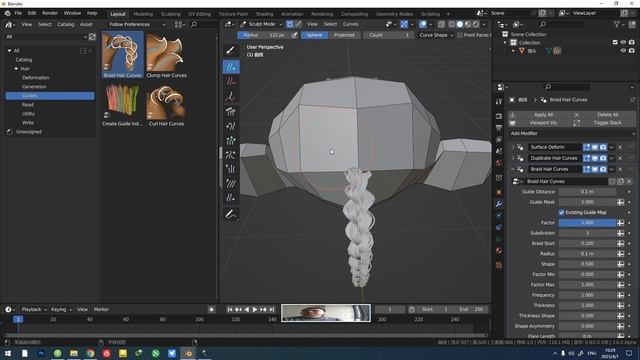Switch to the Shading workspace tab
The width and height of the screenshot is (640, 360).
coord(264,14)
